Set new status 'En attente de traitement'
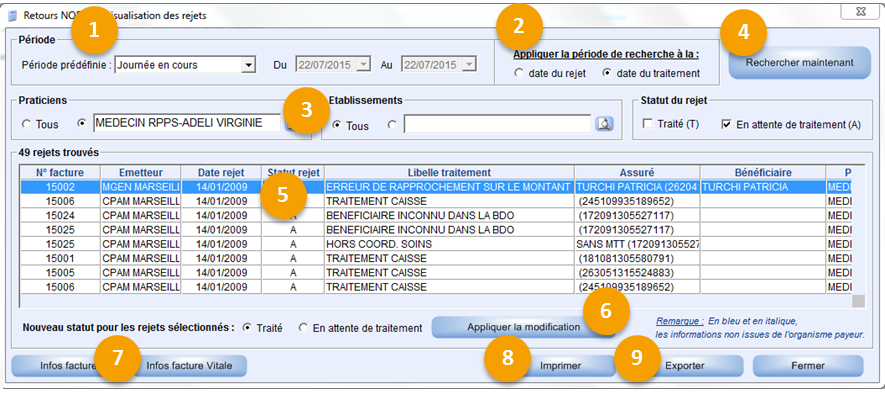The height and width of the screenshot is (396, 885). coord(303,327)
